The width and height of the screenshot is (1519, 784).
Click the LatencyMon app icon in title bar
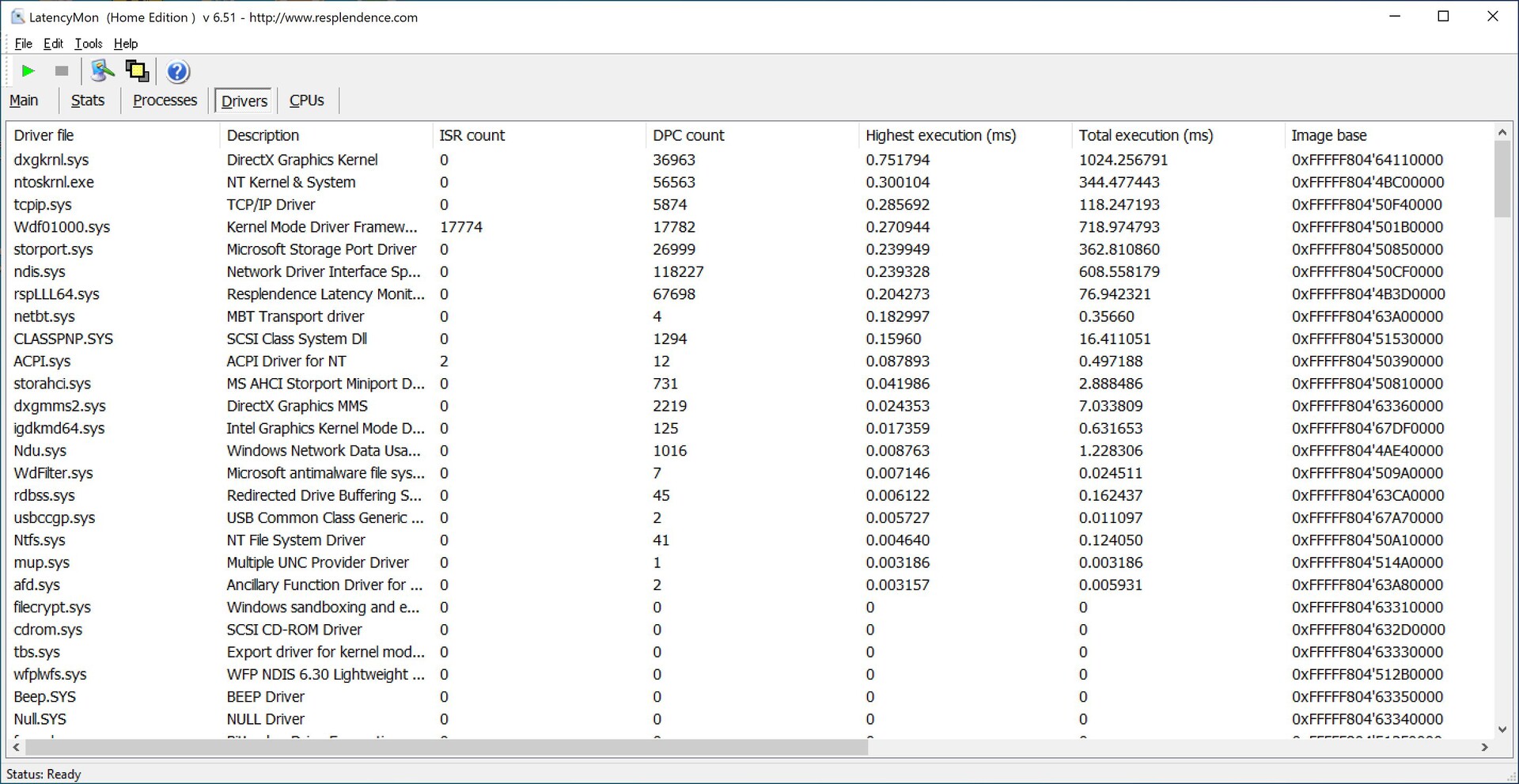coord(17,17)
